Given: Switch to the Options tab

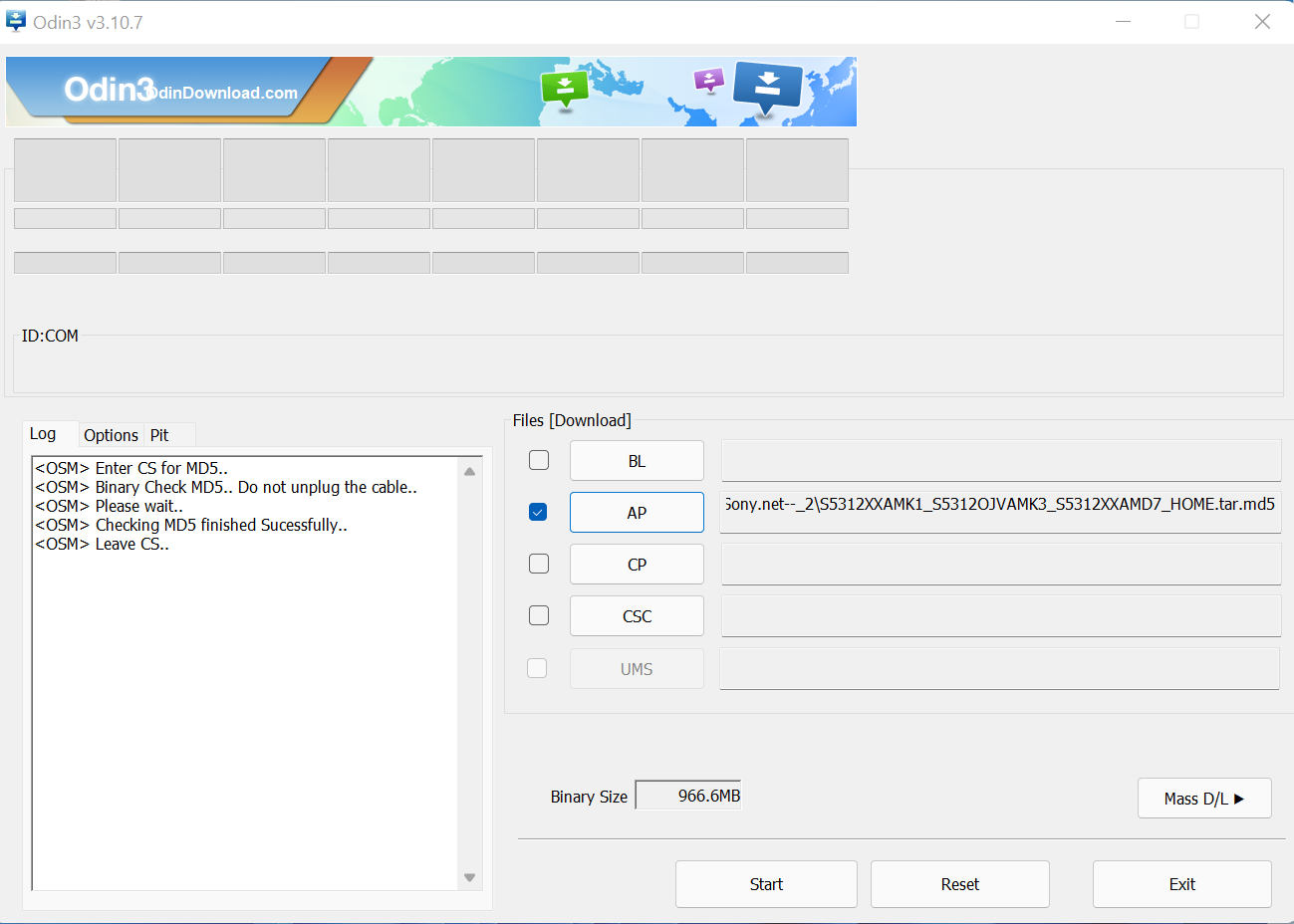Looking at the screenshot, I should pyautogui.click(x=111, y=435).
